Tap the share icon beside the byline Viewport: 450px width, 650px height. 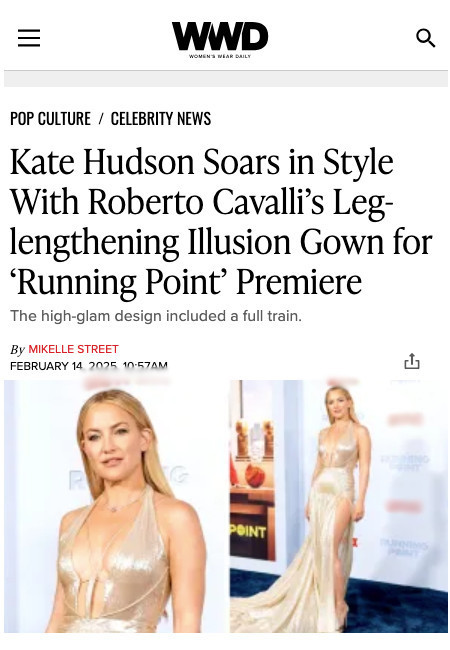pos(411,361)
